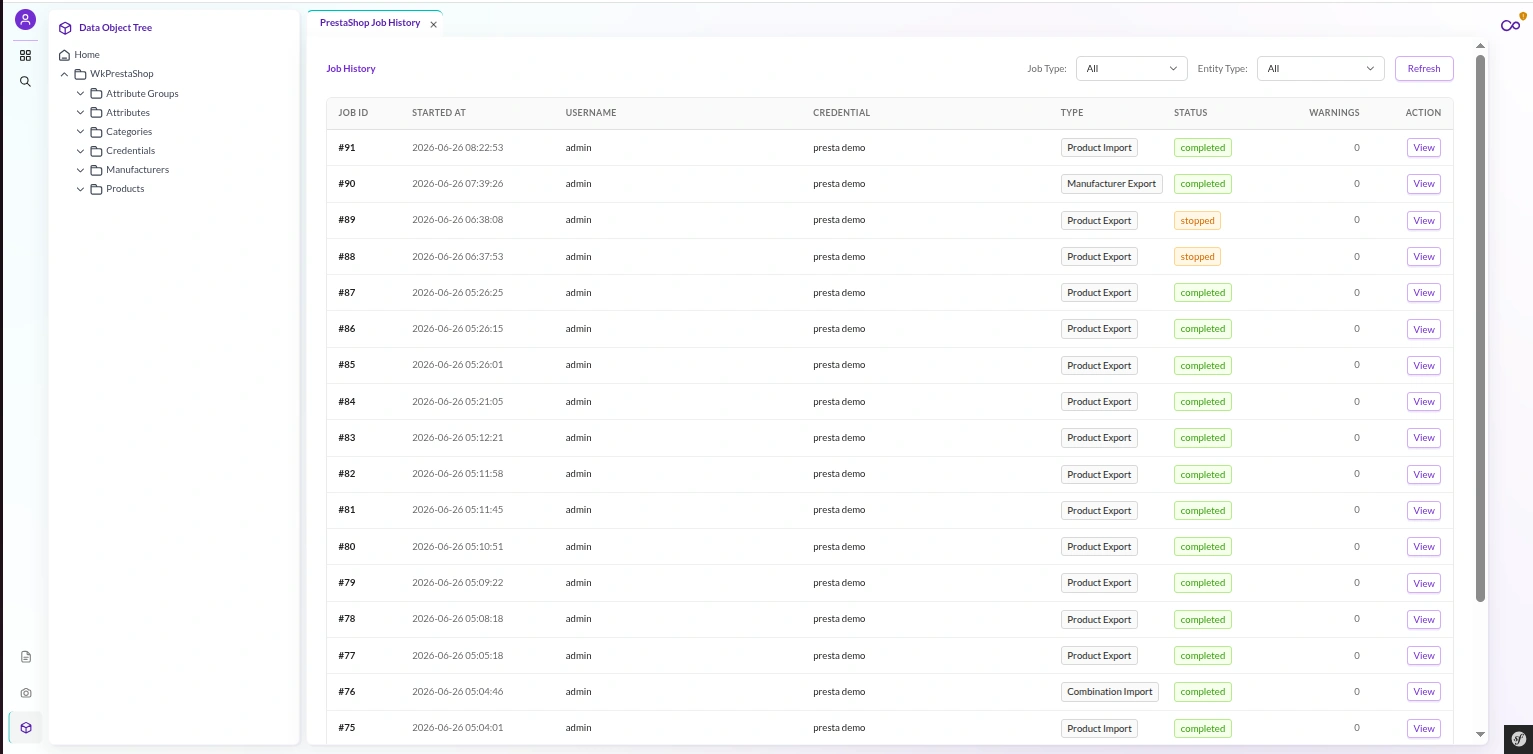Click the infinity notifications icon at top right
The image size is (1533, 754).
coord(1510,25)
